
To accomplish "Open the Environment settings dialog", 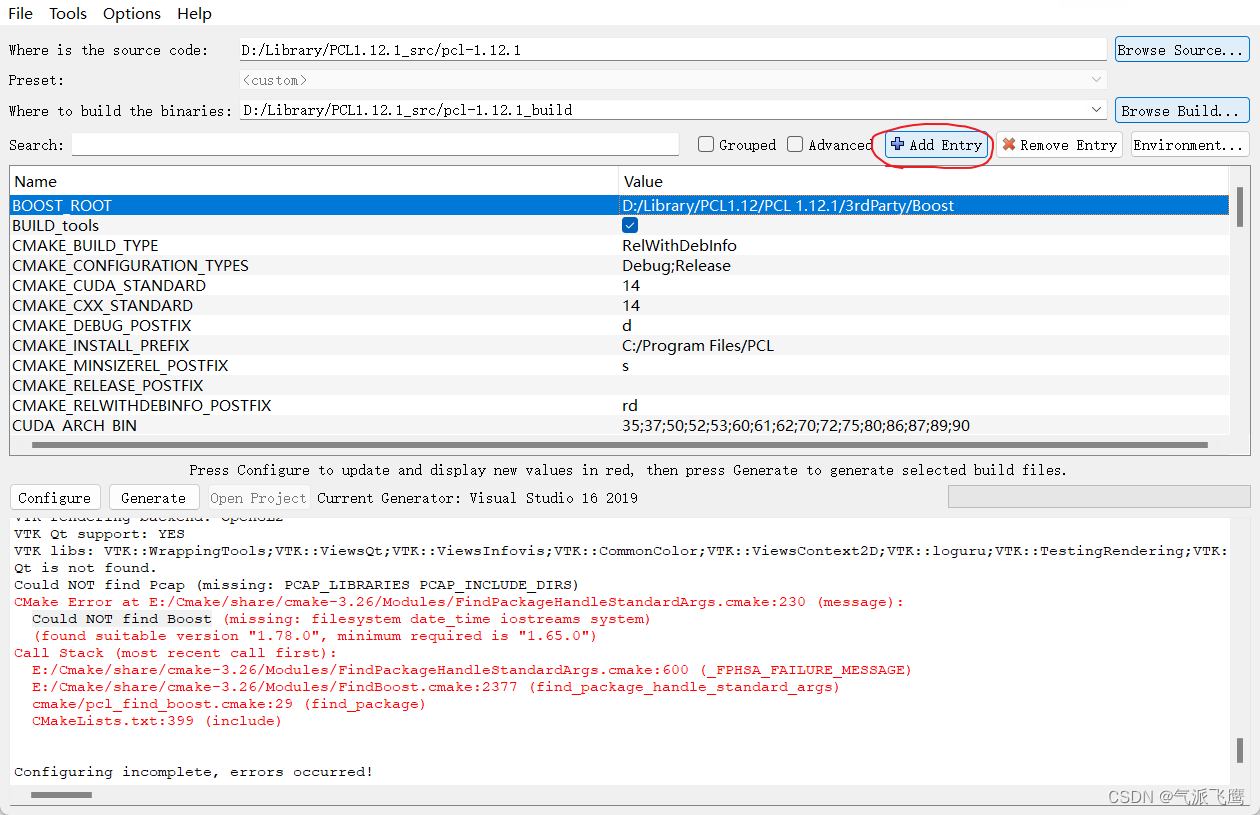I will tap(1189, 144).
